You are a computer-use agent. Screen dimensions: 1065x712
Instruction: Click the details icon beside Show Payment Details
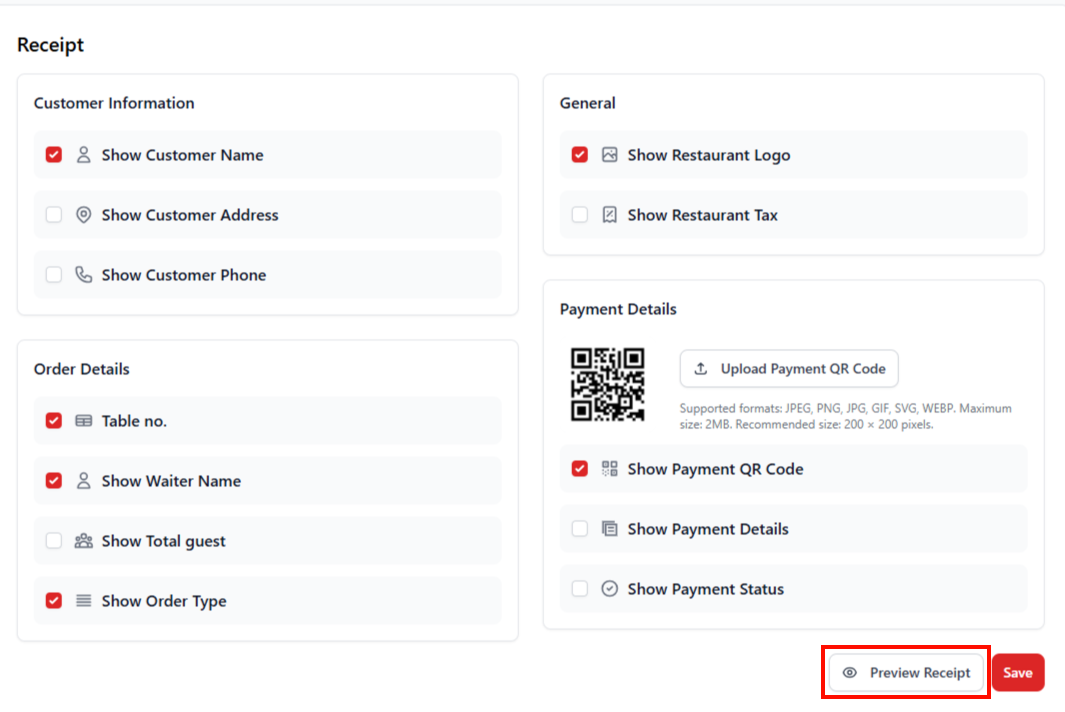pyautogui.click(x=610, y=529)
